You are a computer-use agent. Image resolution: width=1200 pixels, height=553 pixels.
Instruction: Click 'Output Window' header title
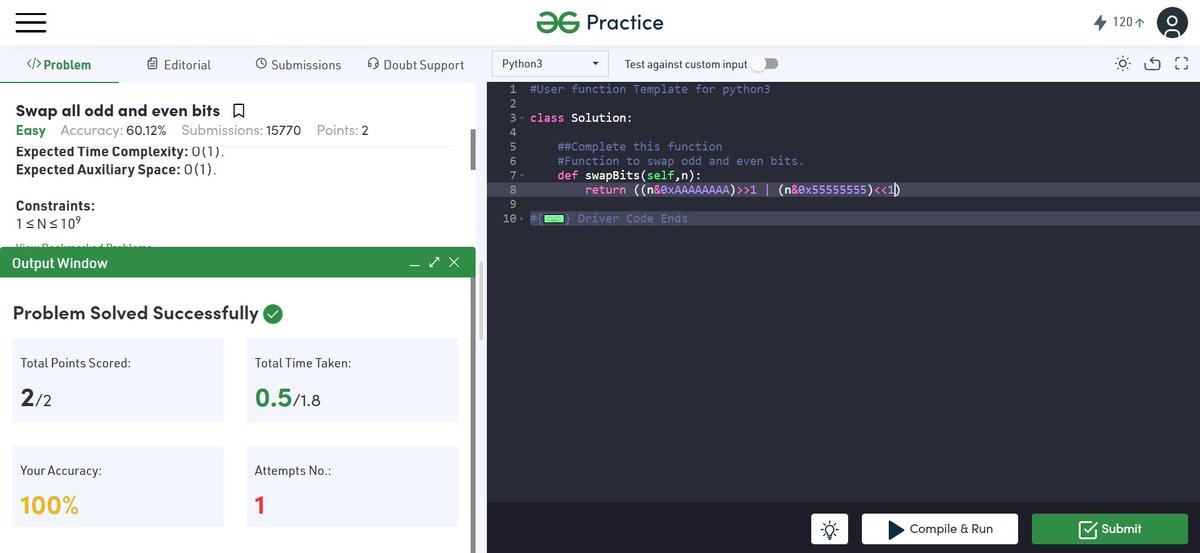60,263
